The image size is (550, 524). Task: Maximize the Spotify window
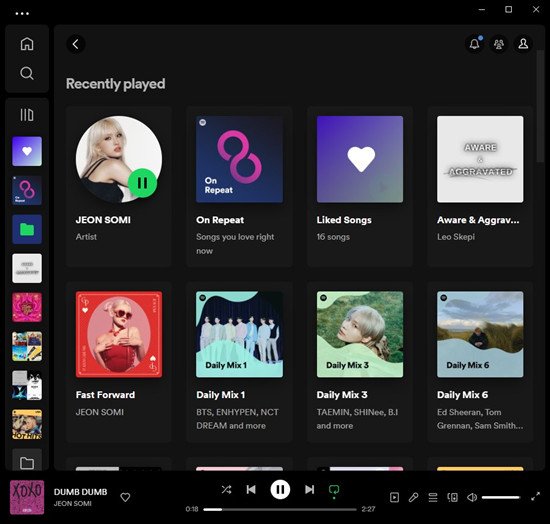coord(508,9)
